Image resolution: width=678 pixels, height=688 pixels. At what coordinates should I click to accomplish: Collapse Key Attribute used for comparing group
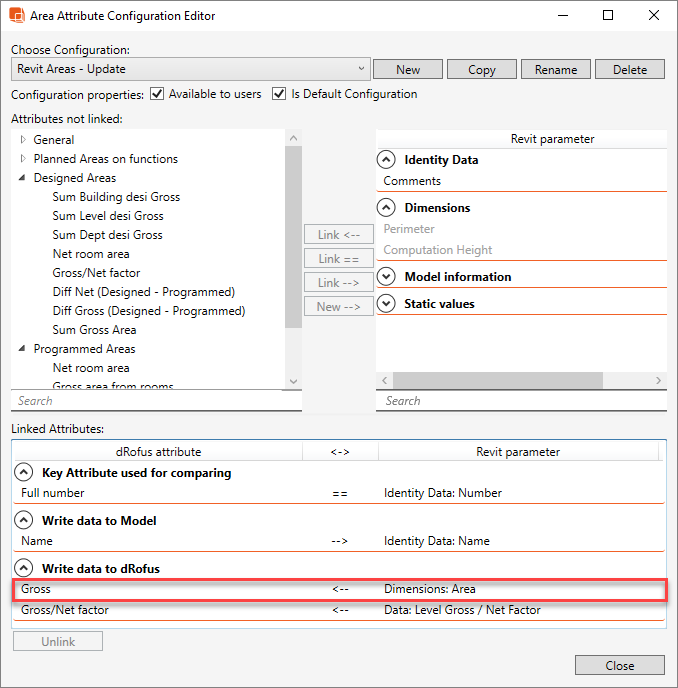(x=24, y=473)
